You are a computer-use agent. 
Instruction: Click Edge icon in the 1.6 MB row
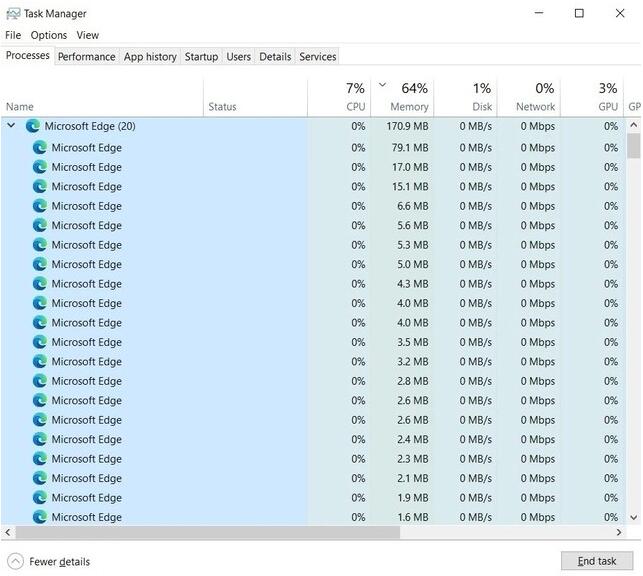point(40,517)
